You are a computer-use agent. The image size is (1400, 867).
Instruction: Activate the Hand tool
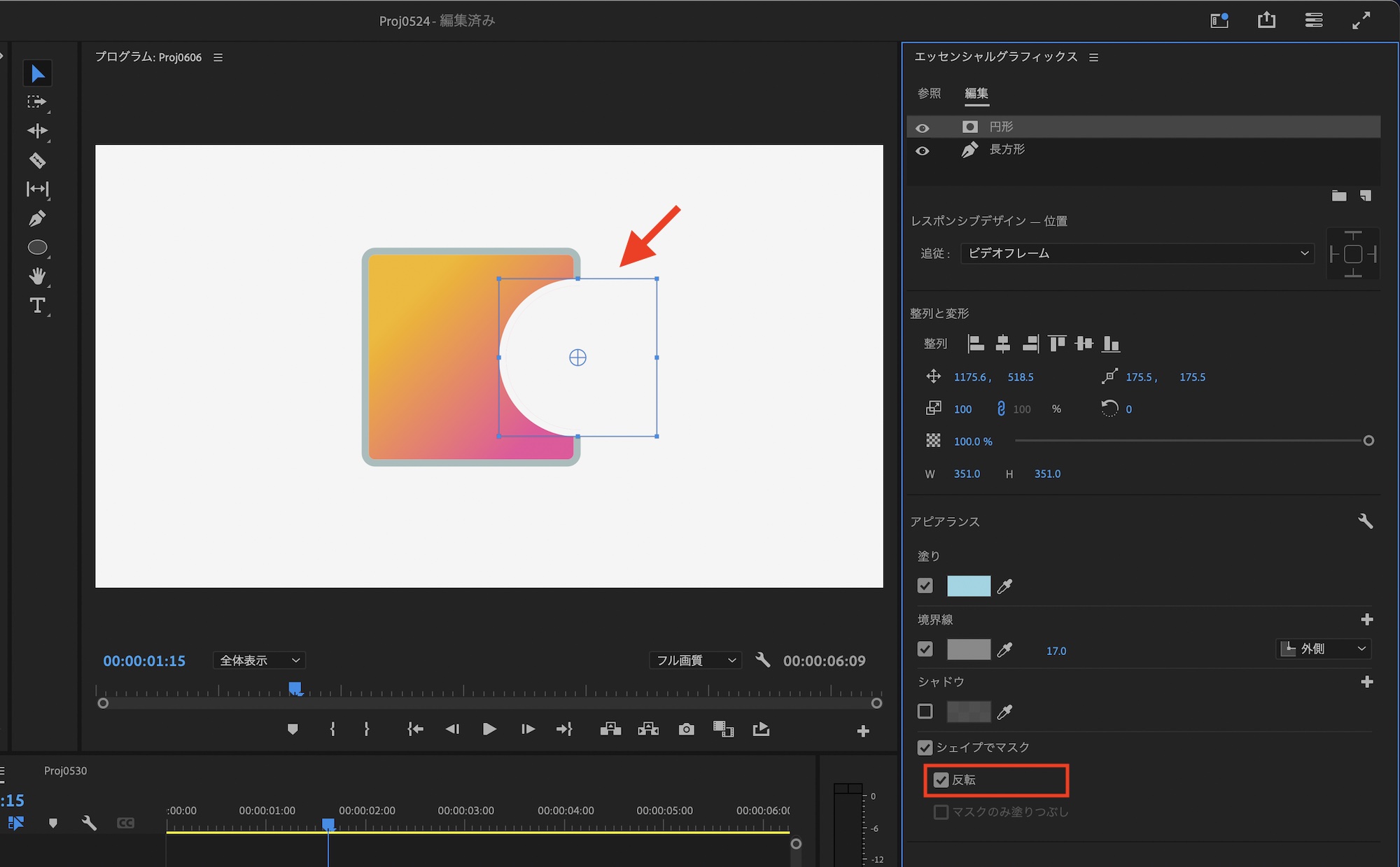(37, 276)
